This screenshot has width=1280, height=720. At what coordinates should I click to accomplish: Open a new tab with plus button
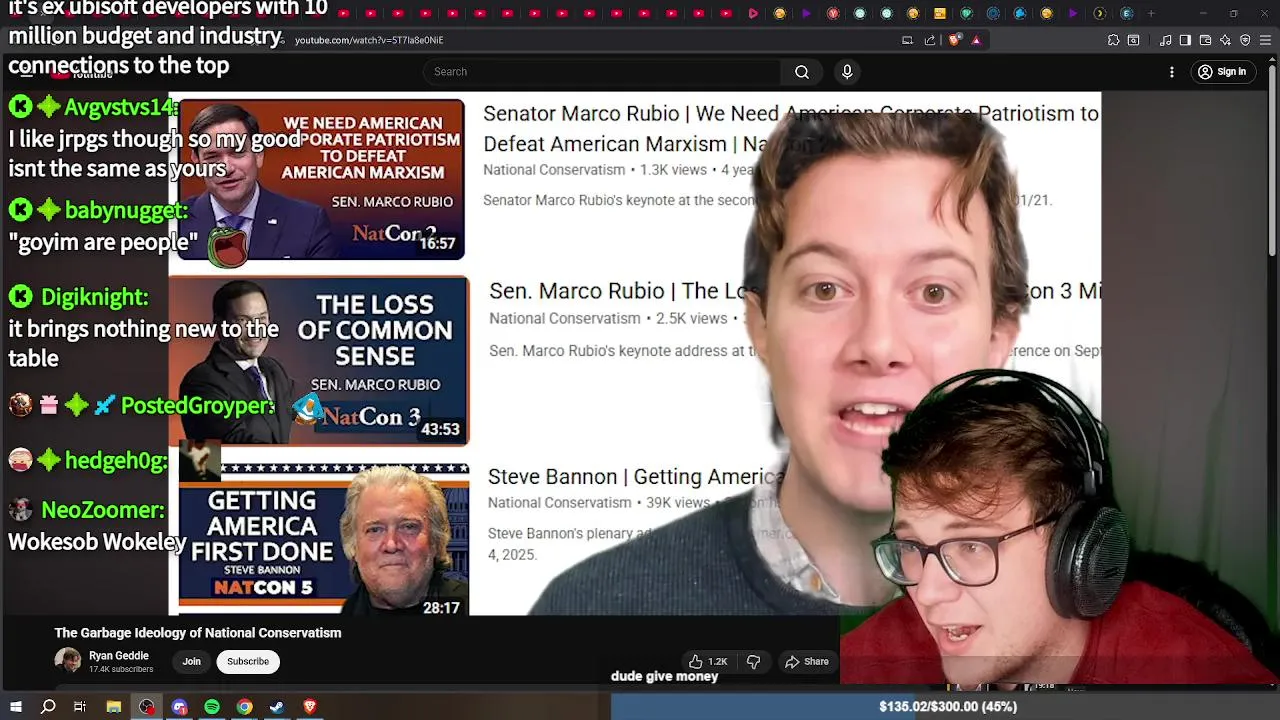click(x=1151, y=14)
